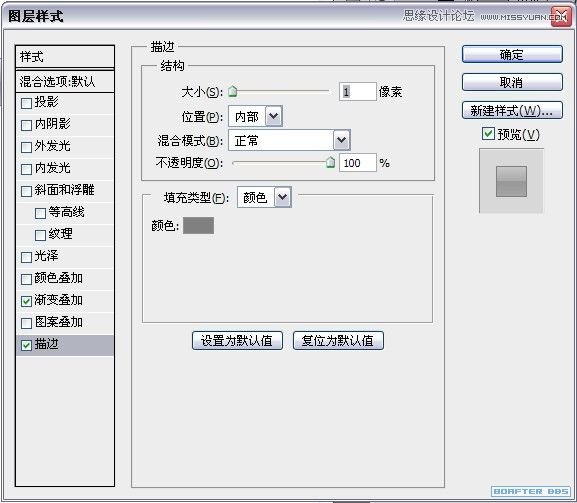Viewport: 577px width, 503px height.
Task: Open the gray stroke 颜色 color swatch
Action: (x=198, y=225)
